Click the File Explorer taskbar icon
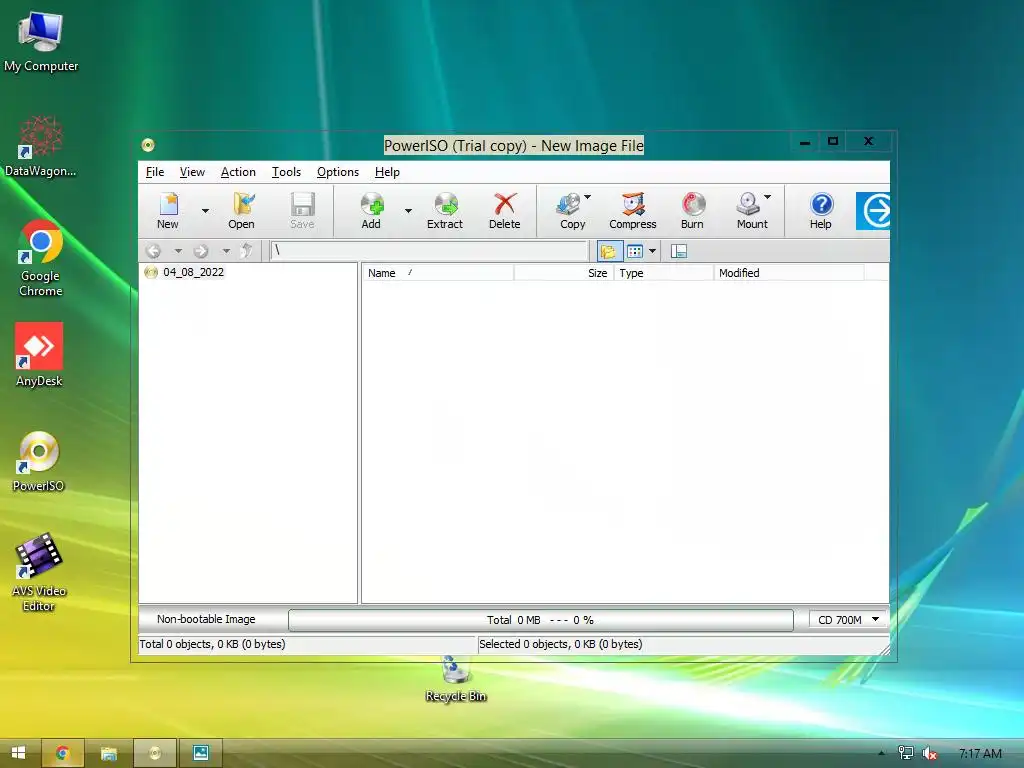Viewport: 1024px width, 768px height. coord(108,753)
